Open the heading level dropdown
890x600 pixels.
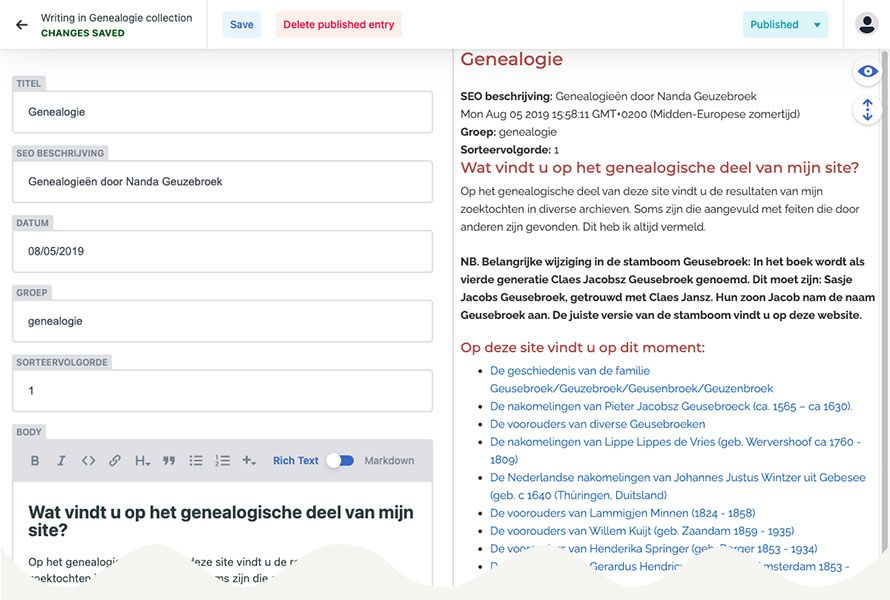coord(142,460)
